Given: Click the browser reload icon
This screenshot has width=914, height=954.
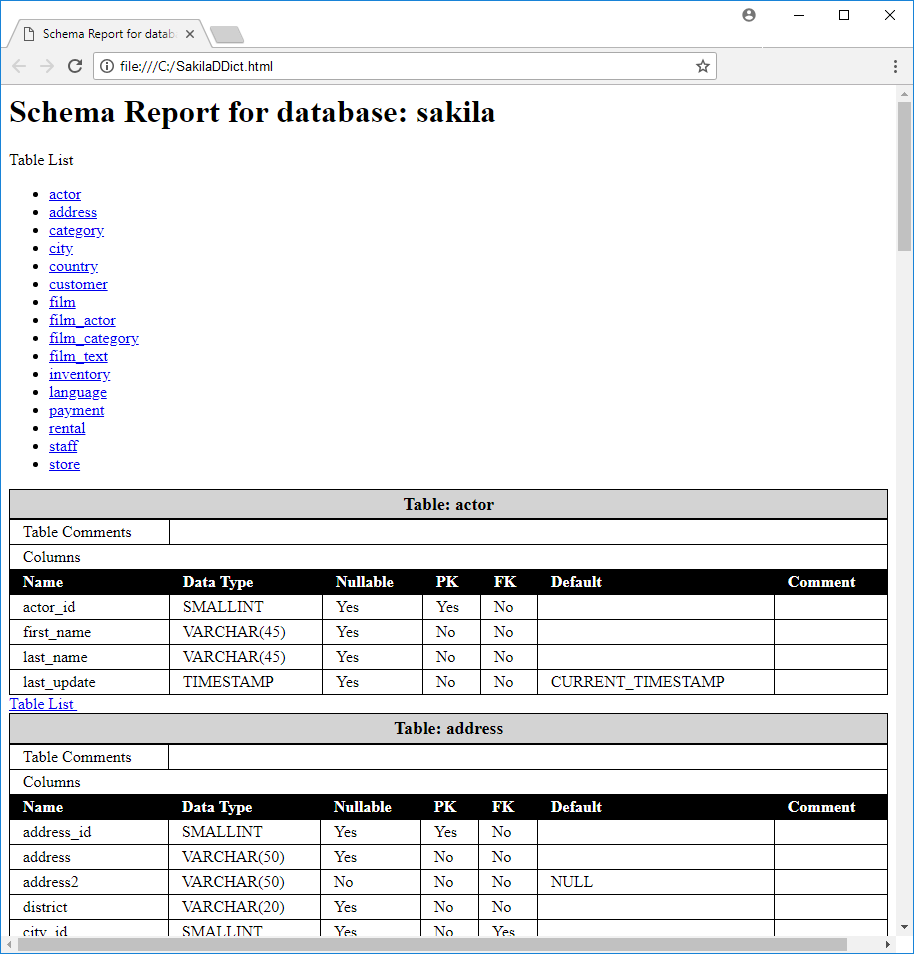Looking at the screenshot, I should pyautogui.click(x=74, y=66).
